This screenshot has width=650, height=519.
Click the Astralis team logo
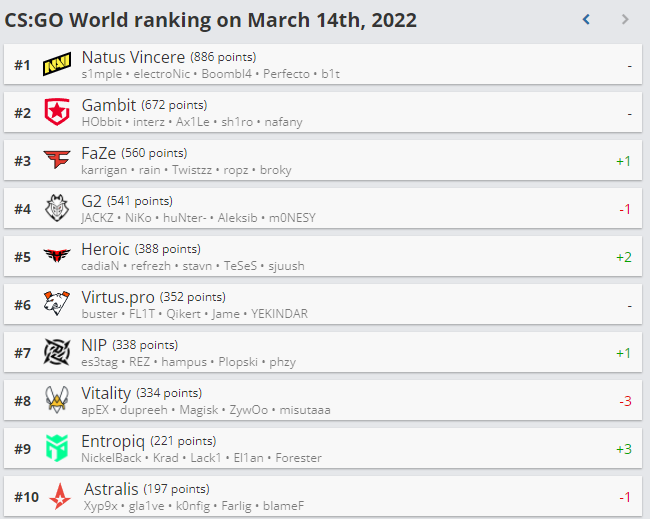(58, 497)
